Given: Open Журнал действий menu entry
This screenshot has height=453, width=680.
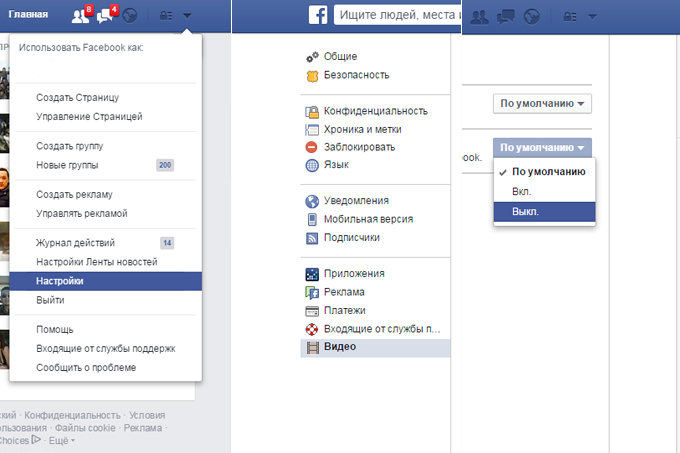Looking at the screenshot, I should 75,243.
